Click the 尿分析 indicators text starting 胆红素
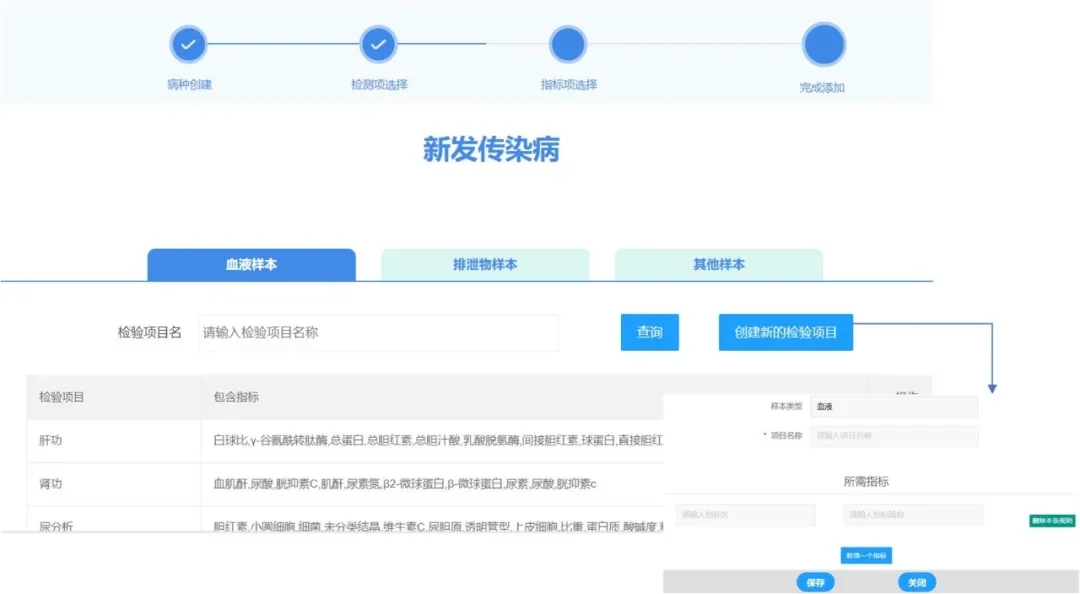1080x594 pixels. [438, 526]
